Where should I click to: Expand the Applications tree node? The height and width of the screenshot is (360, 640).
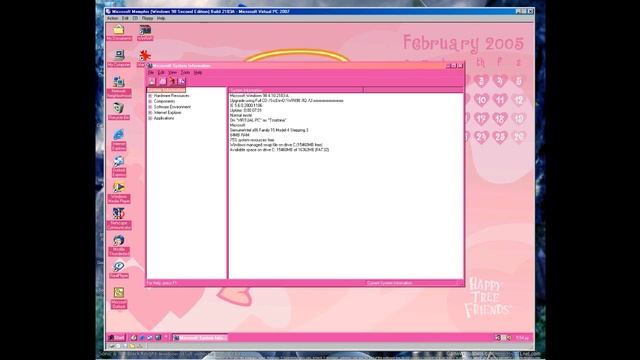pyautogui.click(x=150, y=118)
